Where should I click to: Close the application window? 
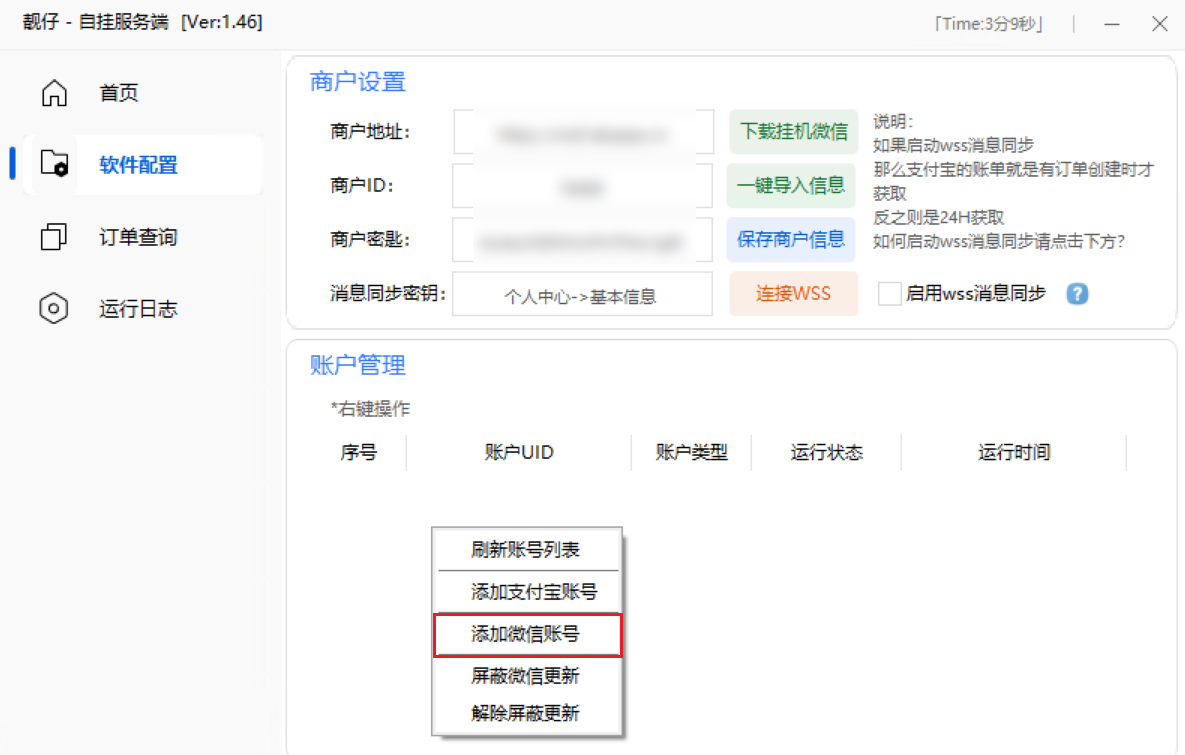pos(1160,24)
